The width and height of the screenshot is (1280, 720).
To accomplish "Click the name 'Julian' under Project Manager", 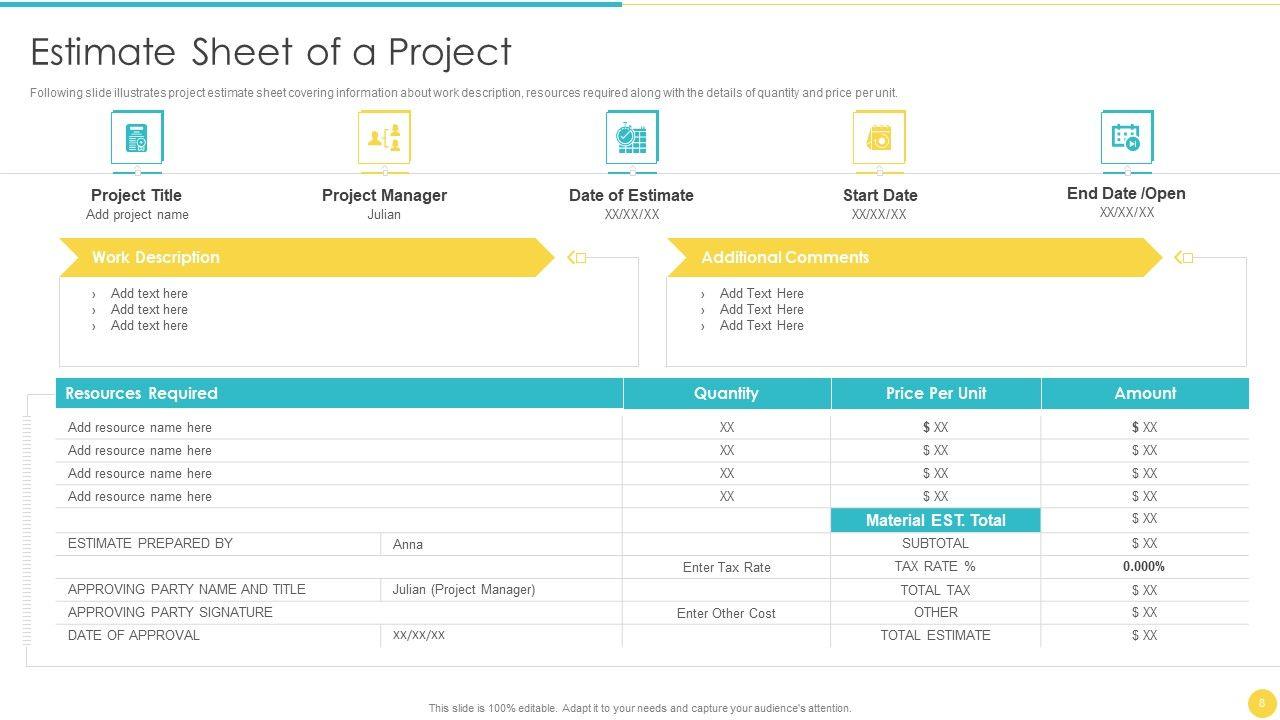I will coord(384,215).
